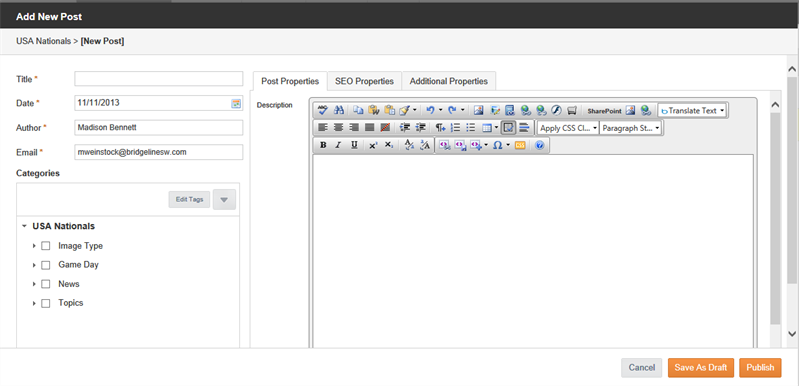Expand the Image Type tree node
799x386 pixels.
pyautogui.click(x=34, y=246)
